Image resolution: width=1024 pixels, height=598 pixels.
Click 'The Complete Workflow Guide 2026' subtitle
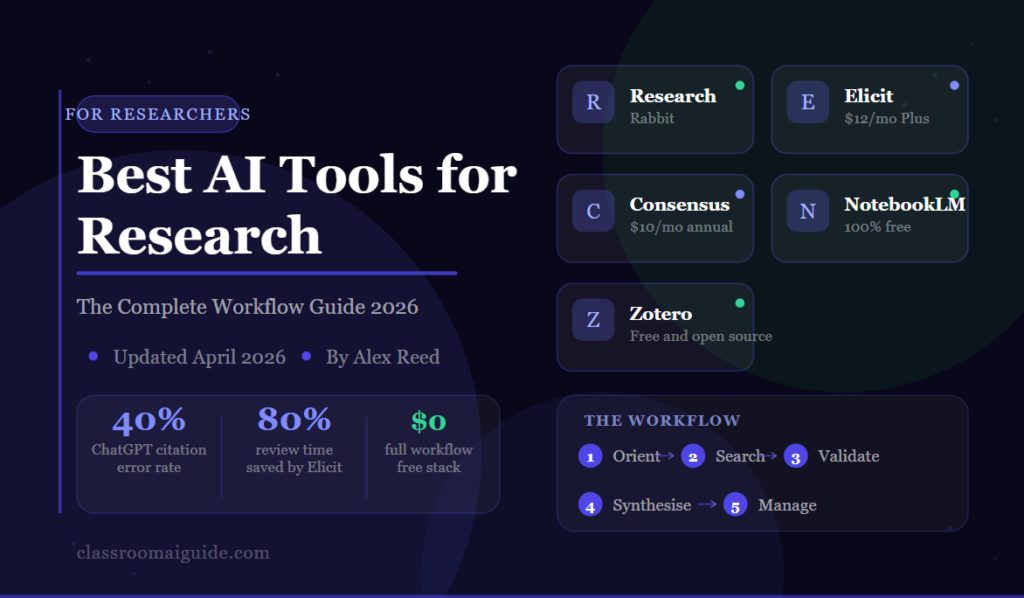pyautogui.click(x=248, y=307)
